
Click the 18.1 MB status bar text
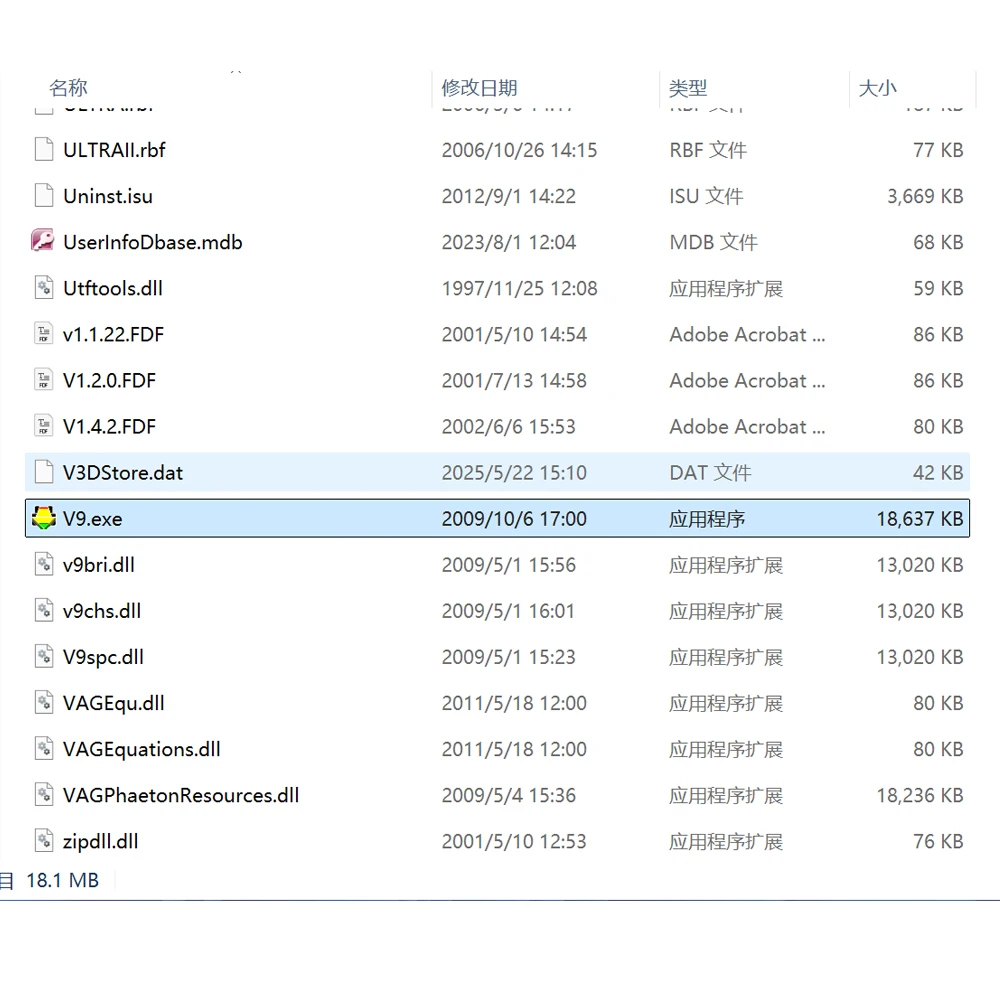tap(62, 880)
